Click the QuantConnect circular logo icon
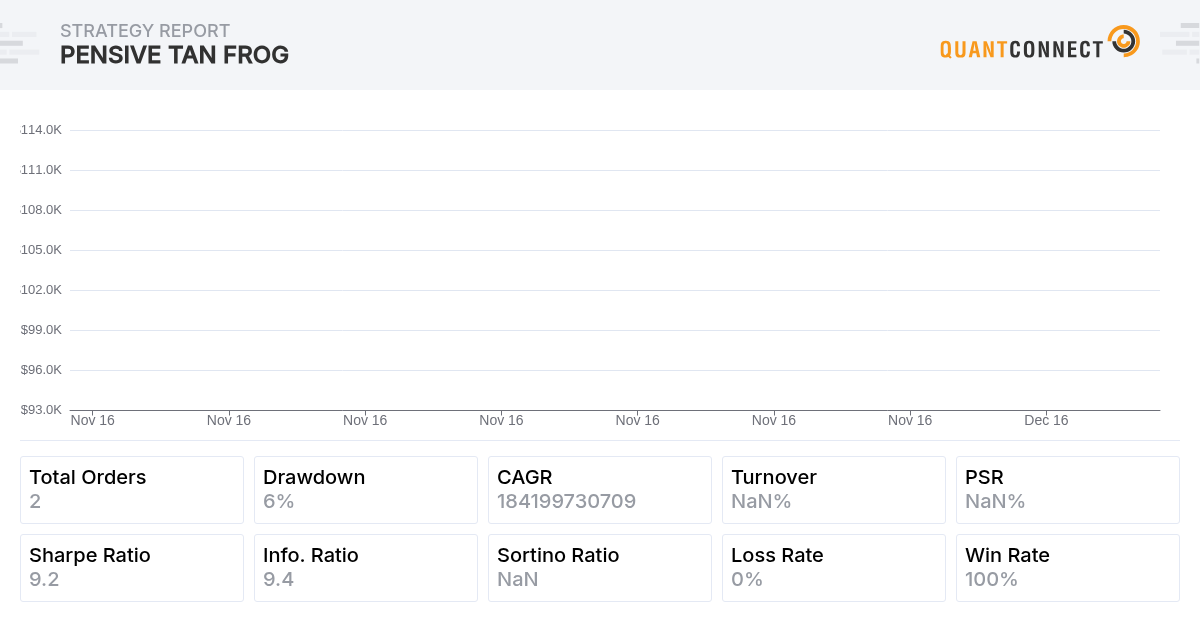 click(1124, 41)
